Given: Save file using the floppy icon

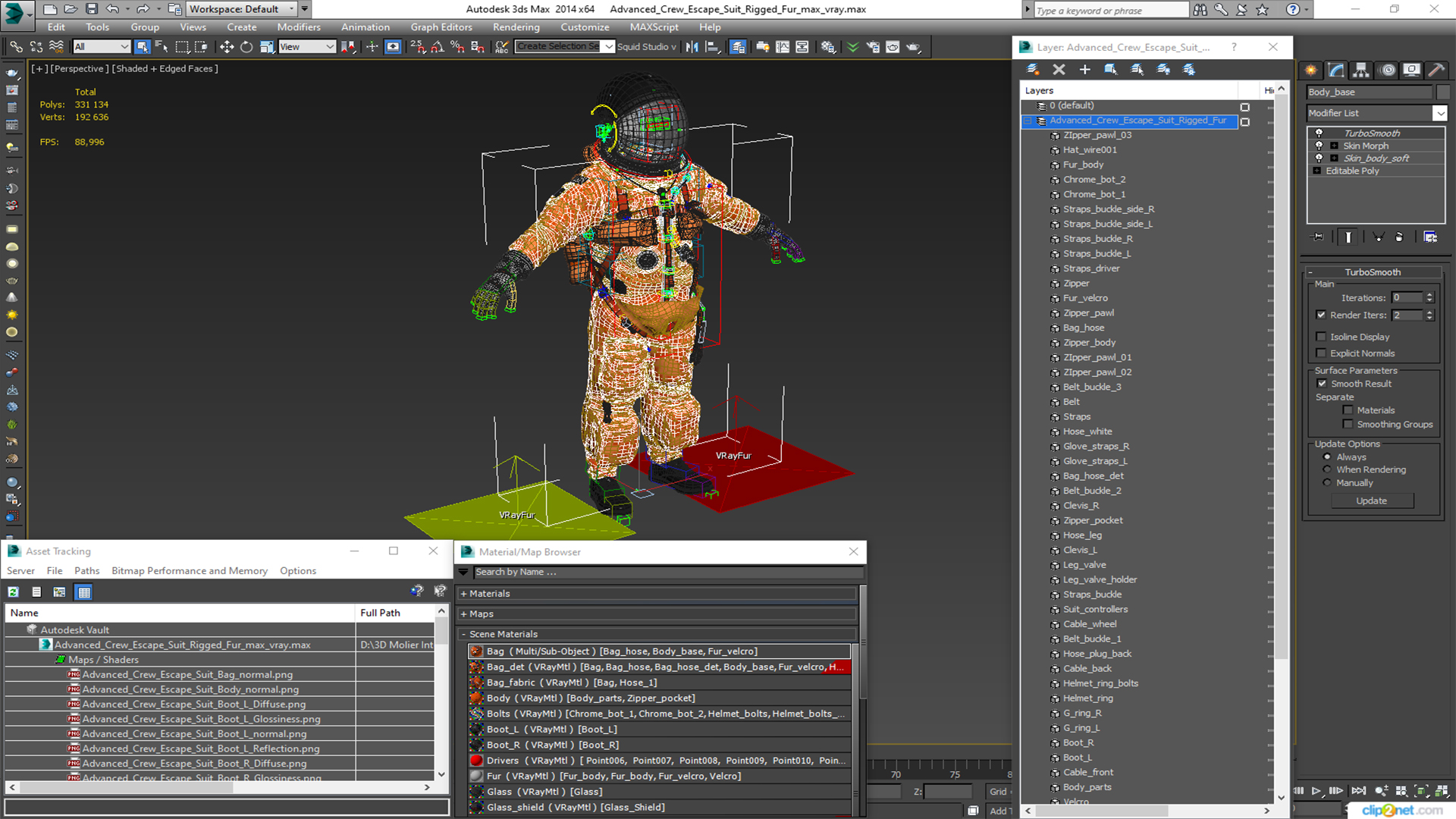Looking at the screenshot, I should click(x=92, y=9).
